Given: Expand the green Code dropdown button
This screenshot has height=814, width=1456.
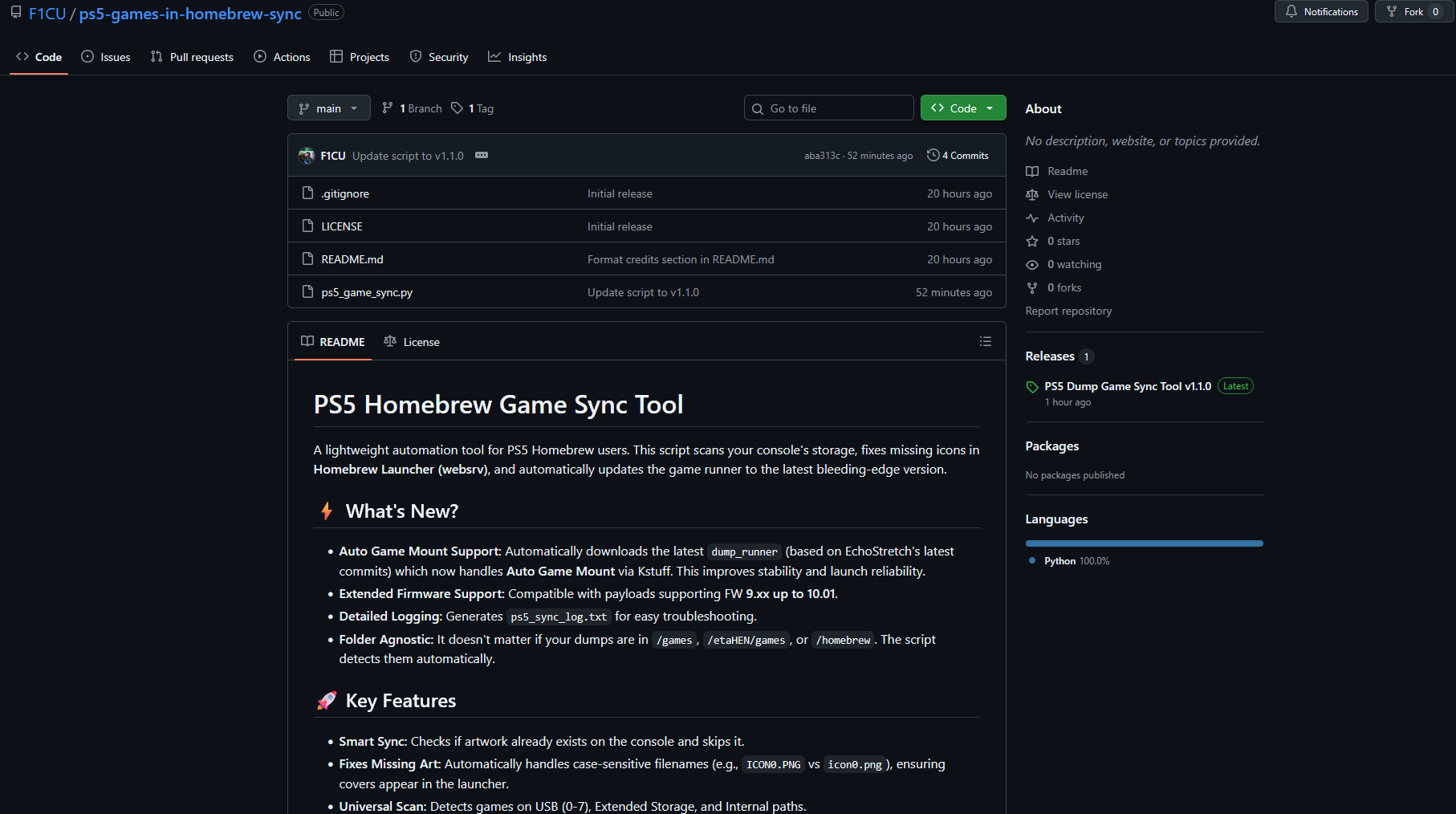Looking at the screenshot, I should coord(963,108).
